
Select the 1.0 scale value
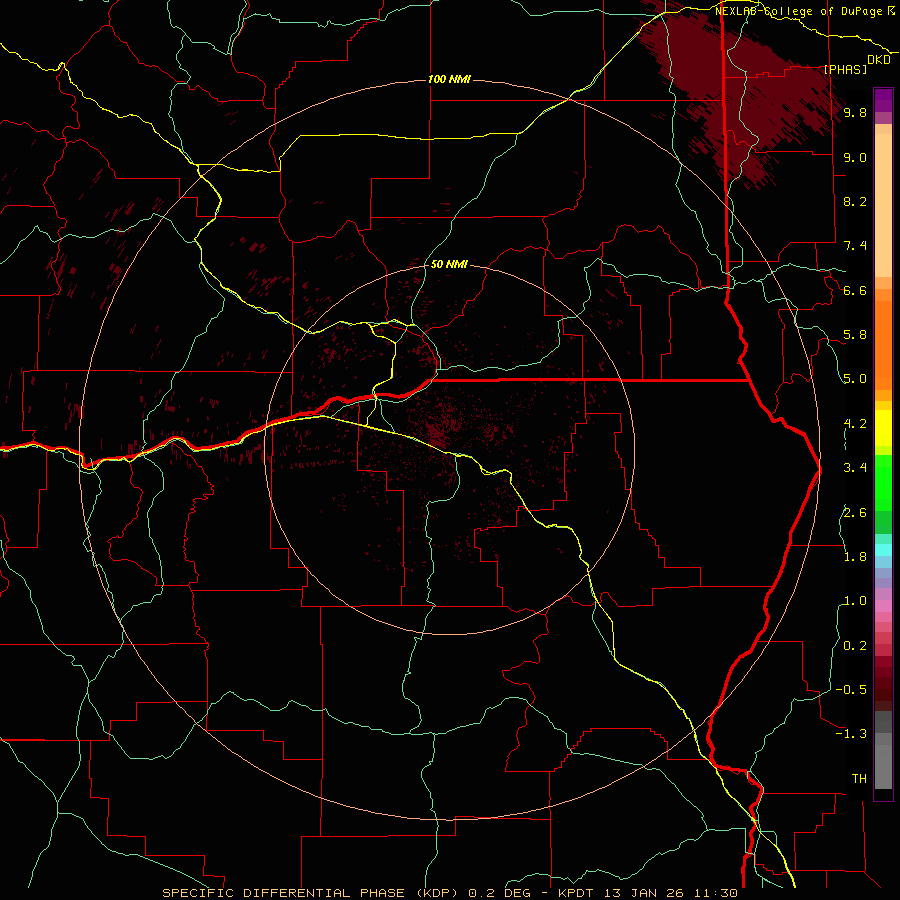855,601
